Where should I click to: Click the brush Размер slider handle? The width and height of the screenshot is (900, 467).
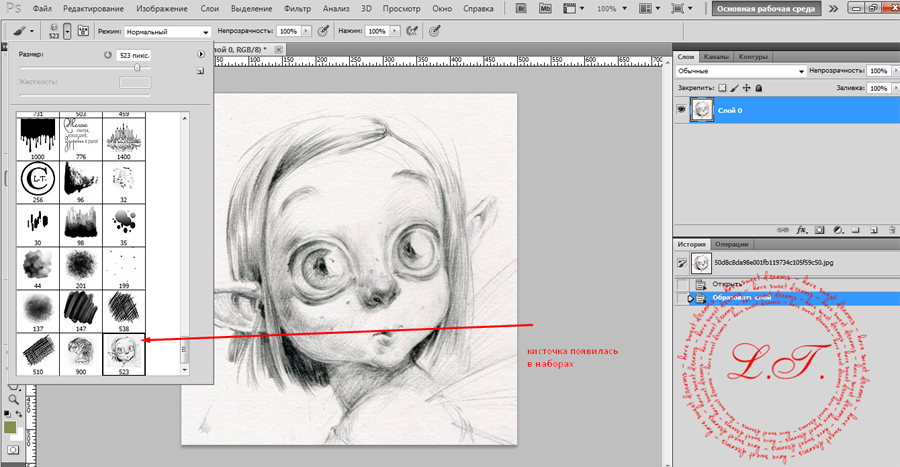pos(137,67)
